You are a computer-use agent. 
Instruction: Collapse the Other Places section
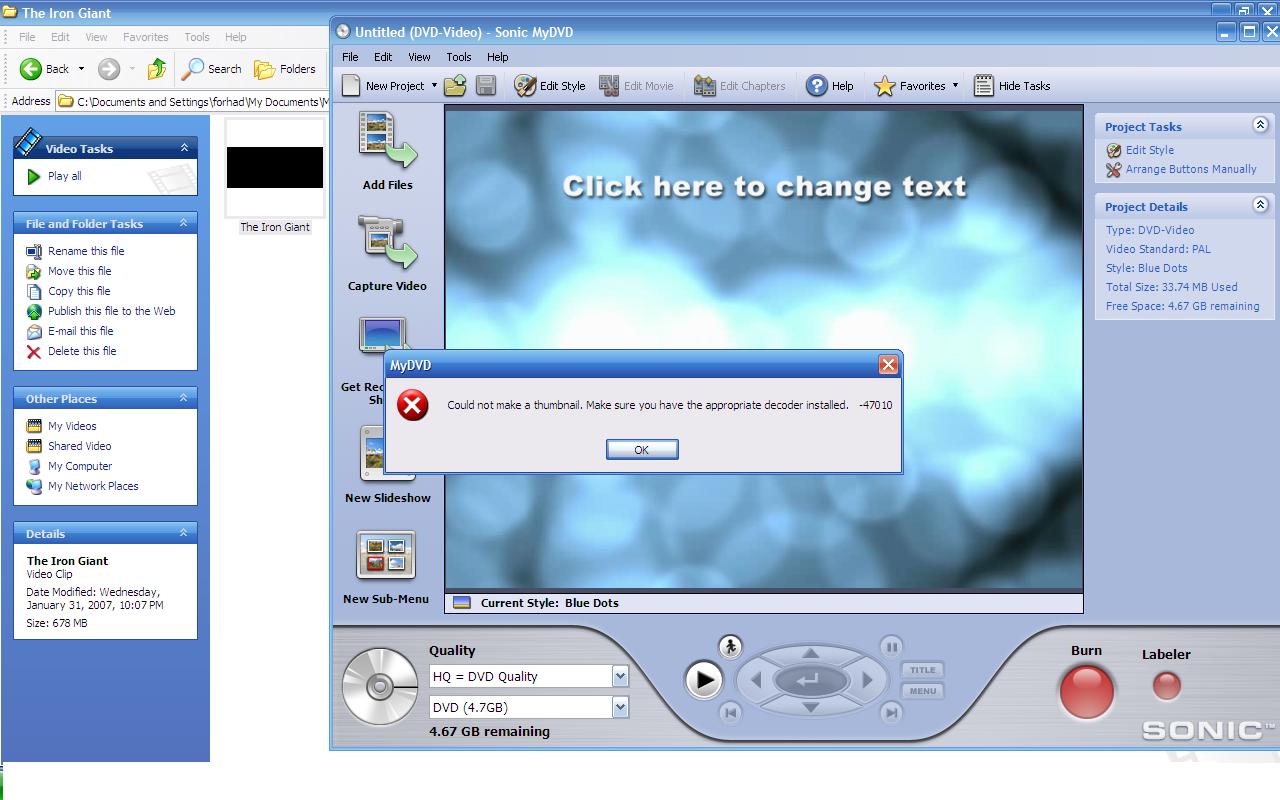(x=184, y=398)
